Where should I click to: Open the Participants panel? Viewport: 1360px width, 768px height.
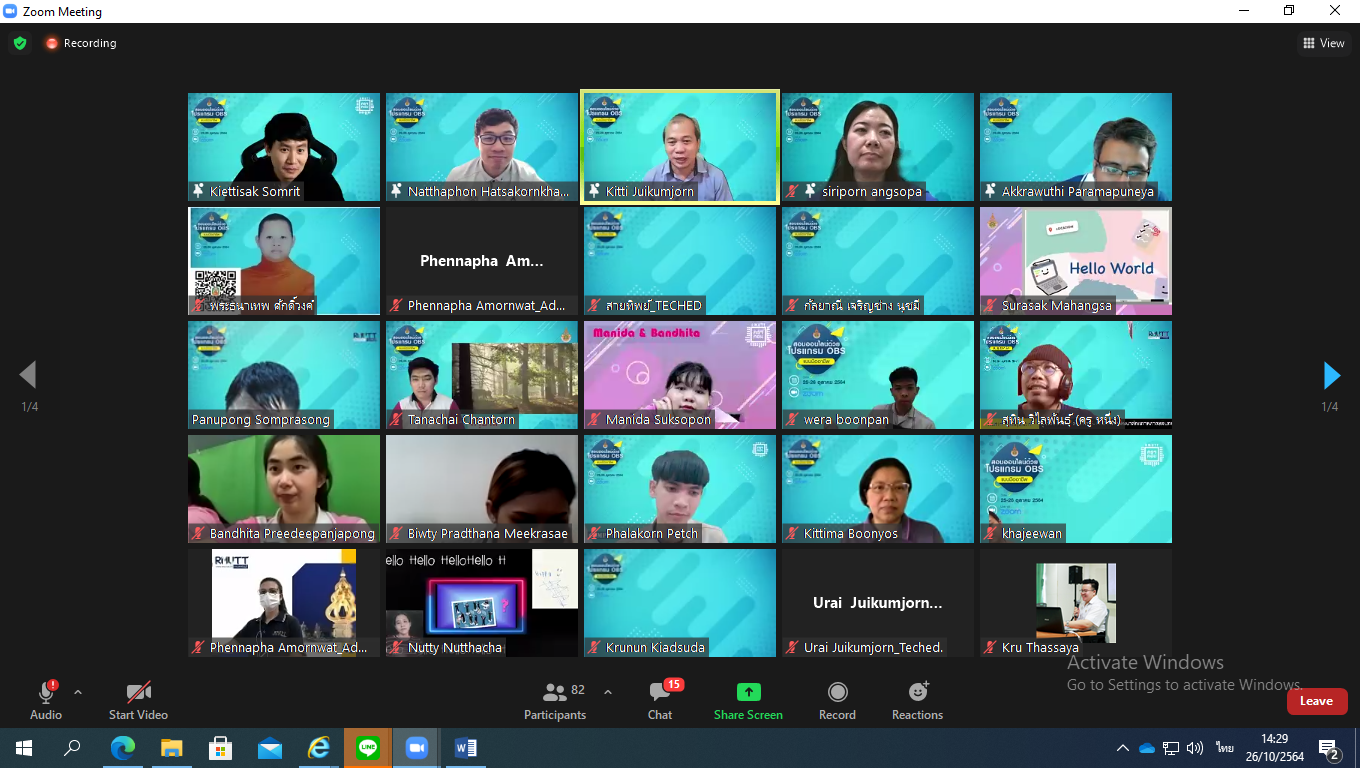pyautogui.click(x=555, y=700)
